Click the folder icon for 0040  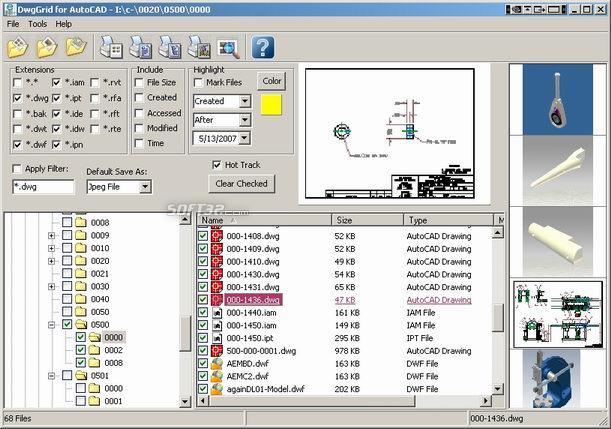coord(81,299)
